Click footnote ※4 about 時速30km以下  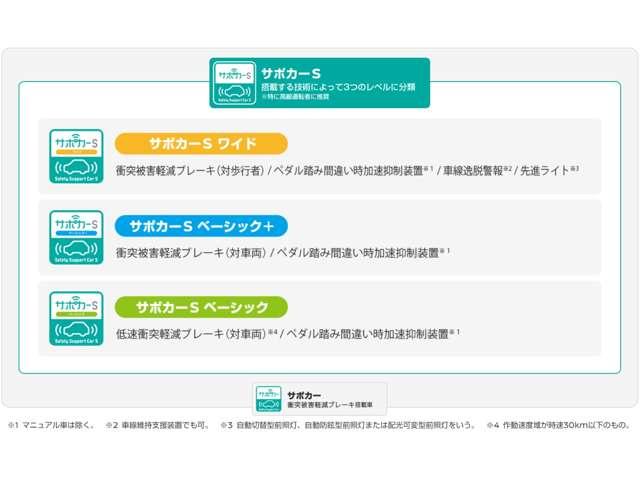click(558, 425)
